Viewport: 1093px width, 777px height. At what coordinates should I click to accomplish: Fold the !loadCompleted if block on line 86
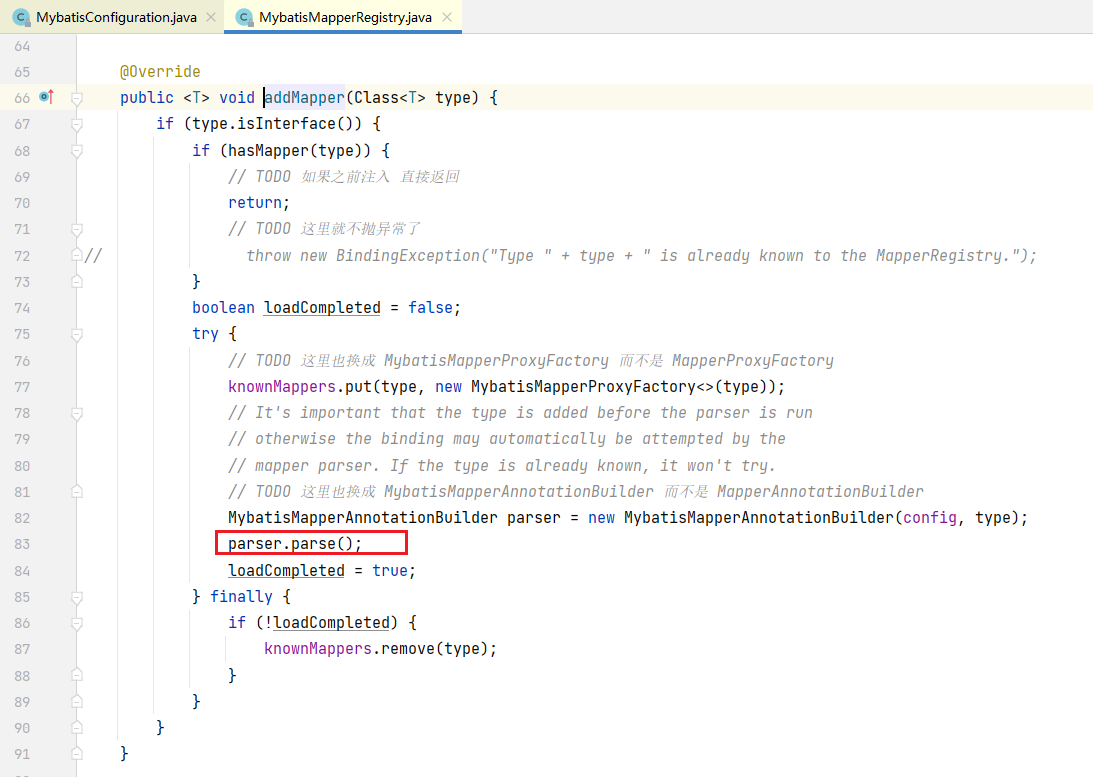pos(76,622)
